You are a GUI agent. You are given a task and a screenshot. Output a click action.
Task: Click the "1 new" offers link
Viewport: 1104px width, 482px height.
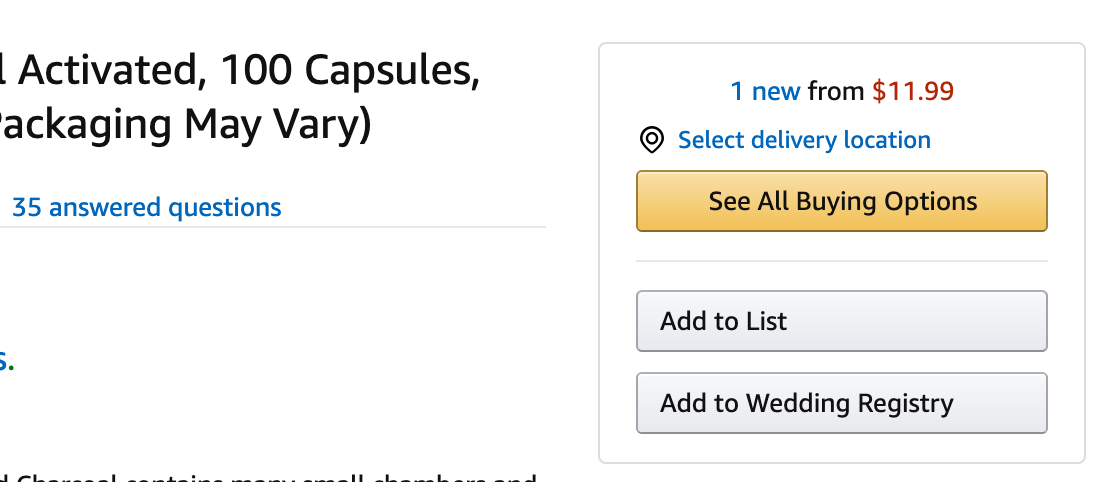pos(765,92)
